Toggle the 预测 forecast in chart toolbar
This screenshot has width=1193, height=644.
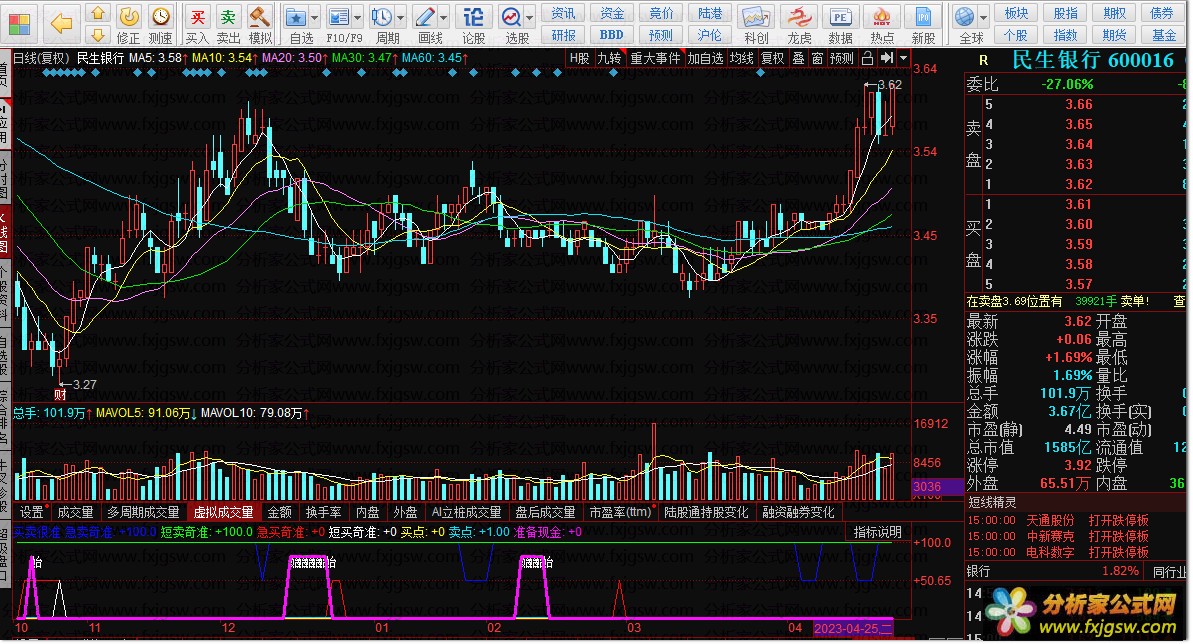click(x=841, y=58)
